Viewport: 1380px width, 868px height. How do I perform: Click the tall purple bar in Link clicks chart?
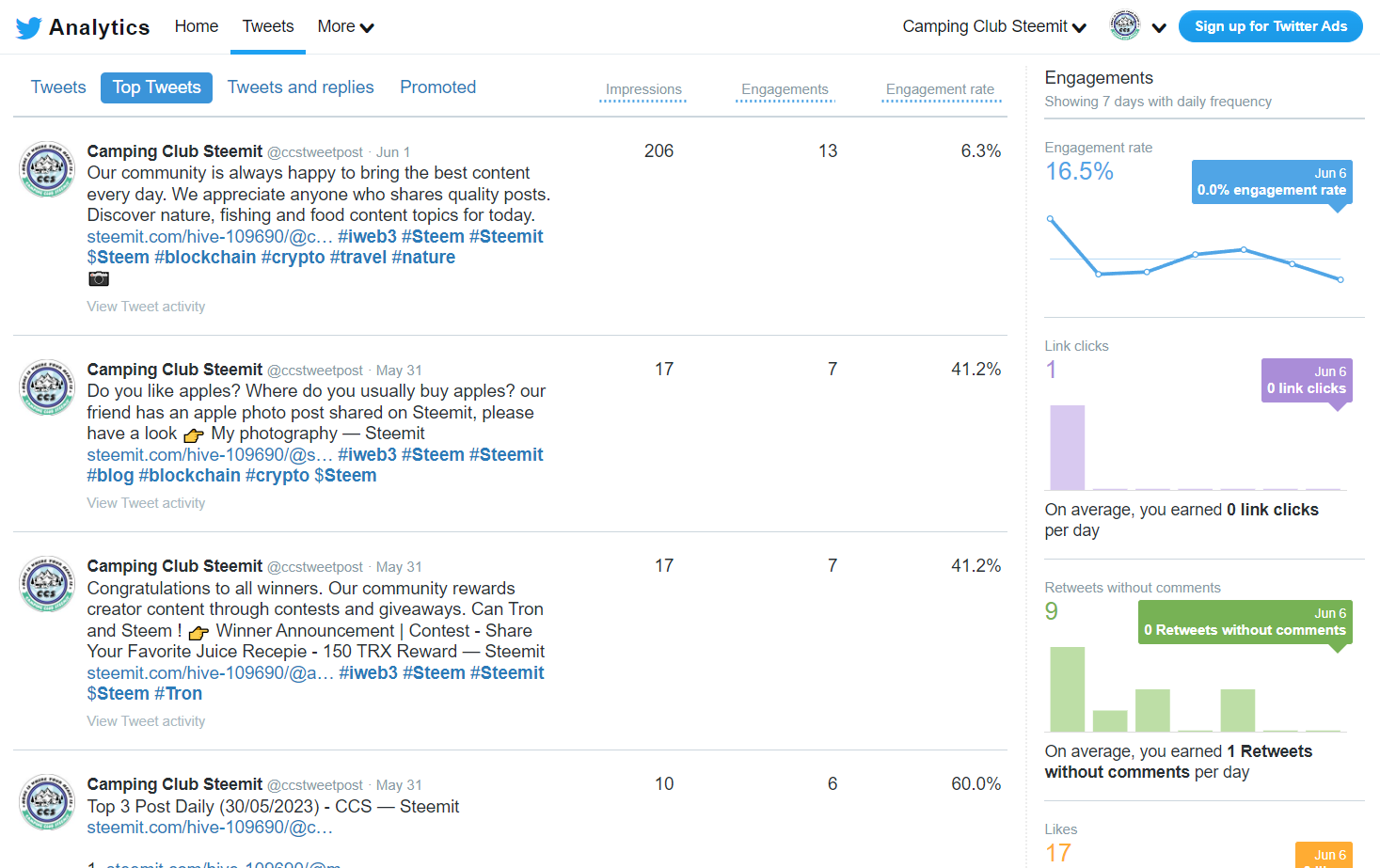1068,448
